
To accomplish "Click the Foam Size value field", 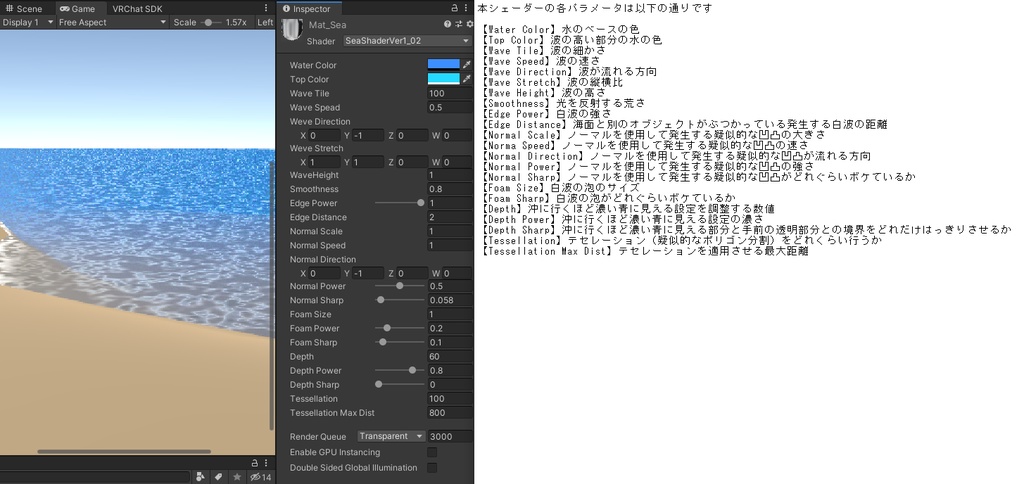I will pos(450,314).
